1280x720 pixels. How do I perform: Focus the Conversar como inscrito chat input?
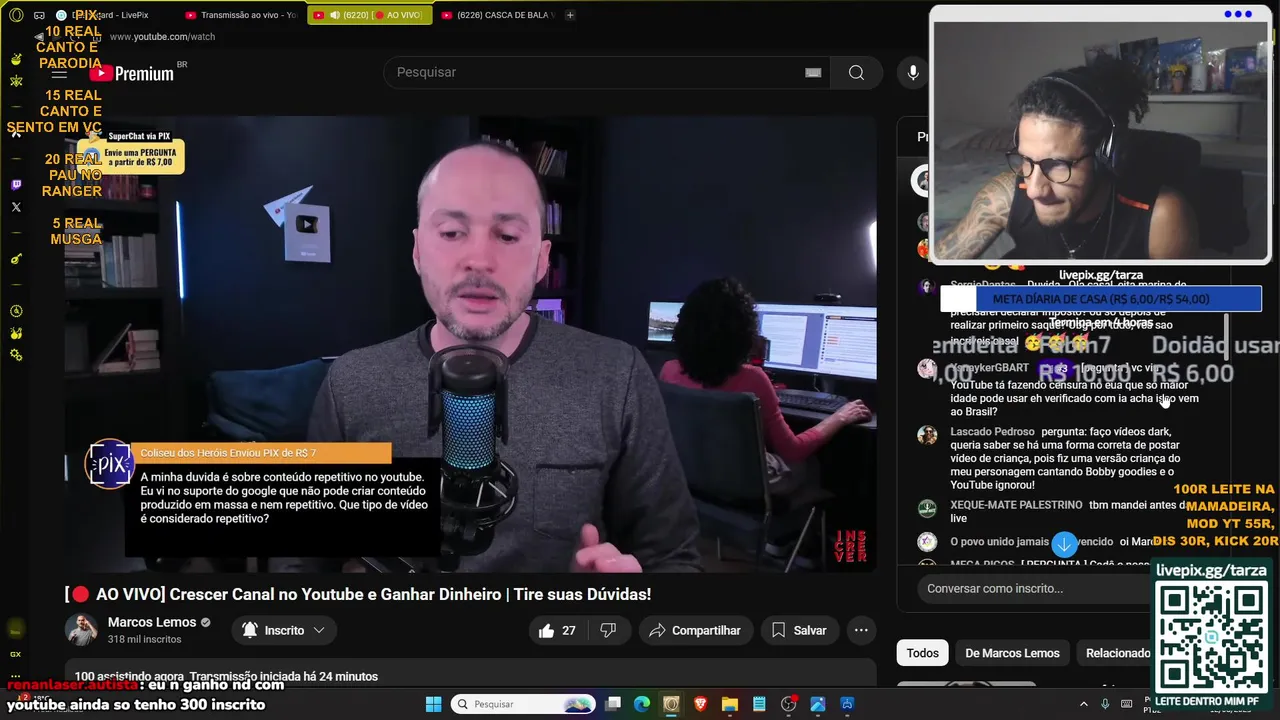pos(1035,588)
